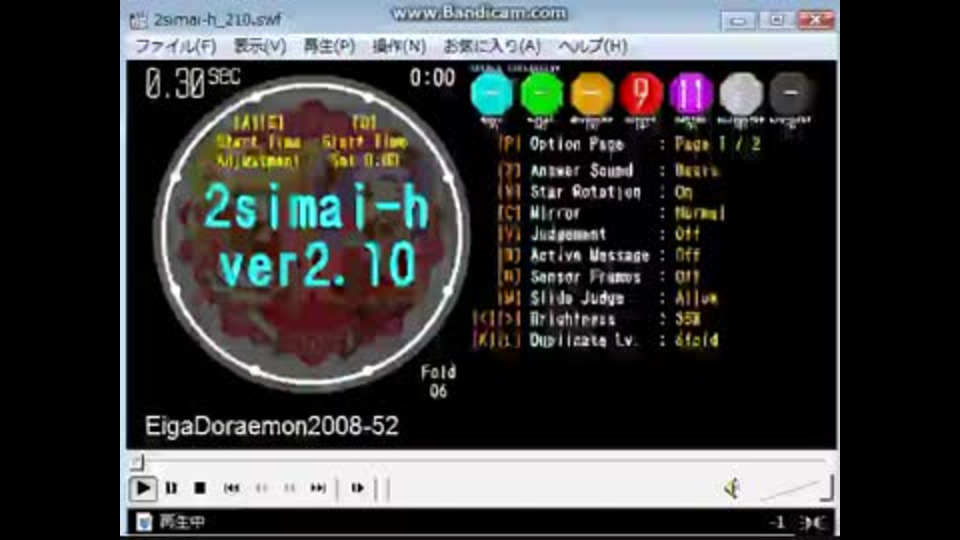Screen dimensions: 960x540
Task: Toggle the Sensor Frames 'Off' value
Action: tap(687, 277)
